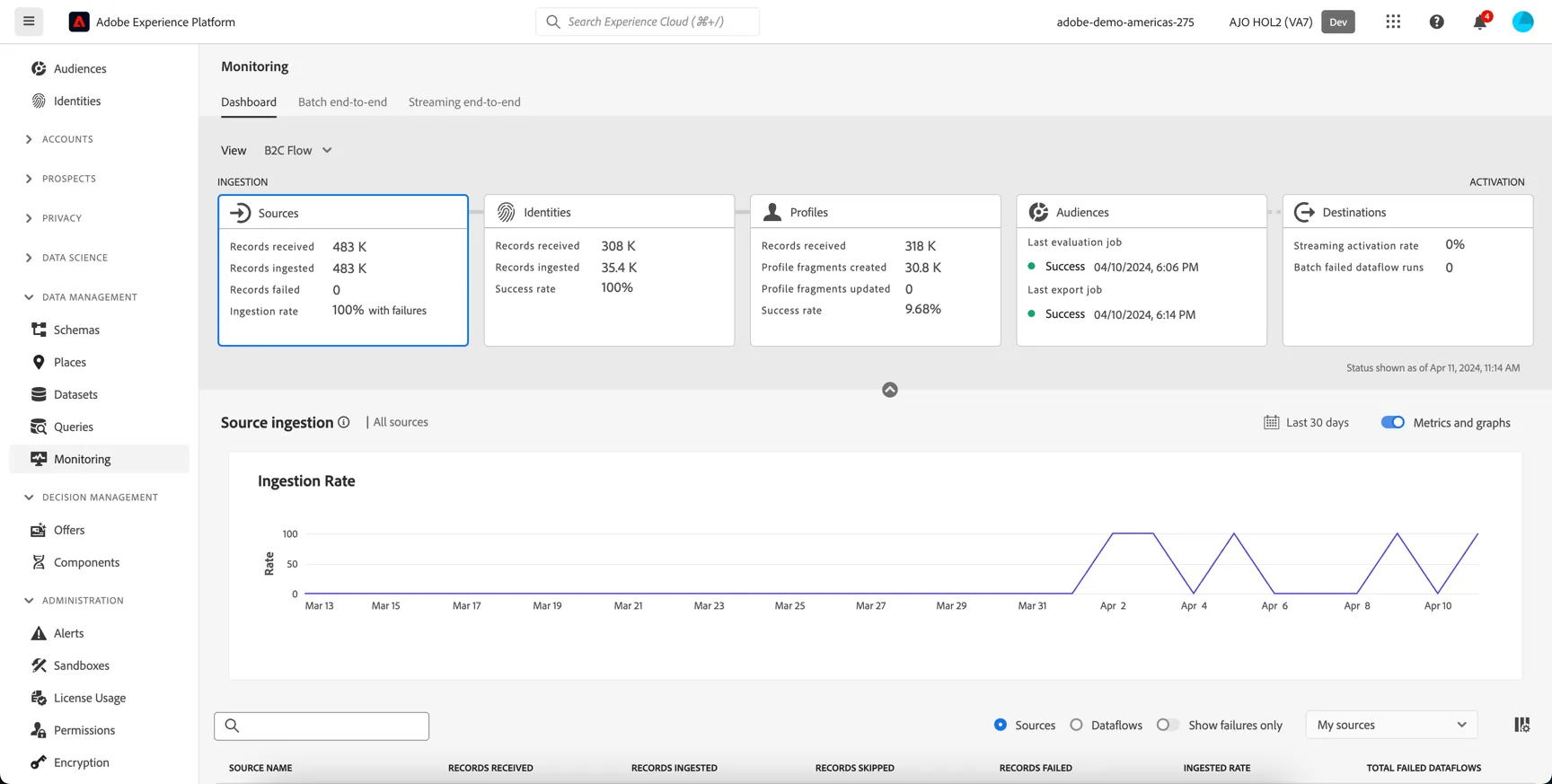Open the user profile avatar
The height and width of the screenshot is (784, 1552).
(1523, 22)
